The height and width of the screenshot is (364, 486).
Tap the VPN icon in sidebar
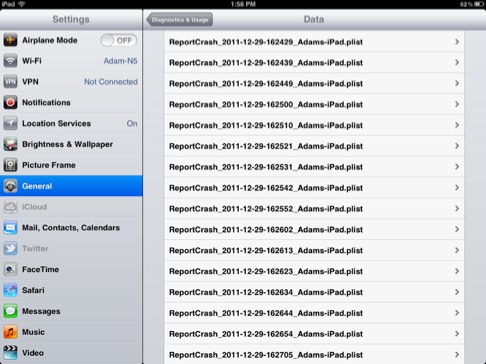point(10,82)
